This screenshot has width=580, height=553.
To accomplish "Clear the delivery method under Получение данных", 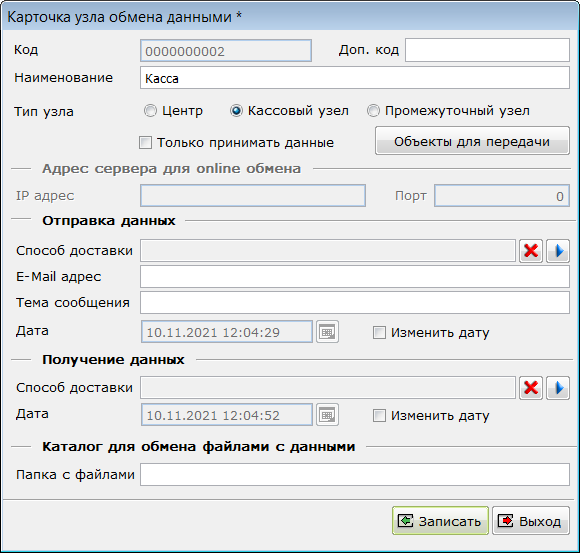I will [531, 388].
